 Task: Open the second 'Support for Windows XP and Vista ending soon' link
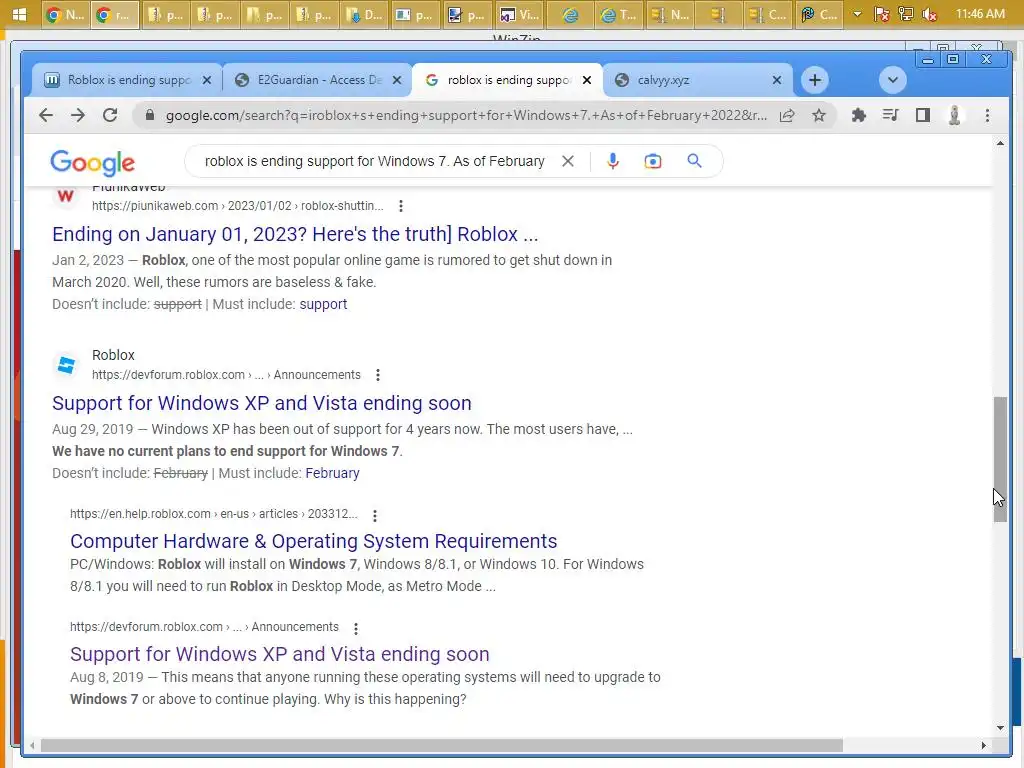click(280, 654)
